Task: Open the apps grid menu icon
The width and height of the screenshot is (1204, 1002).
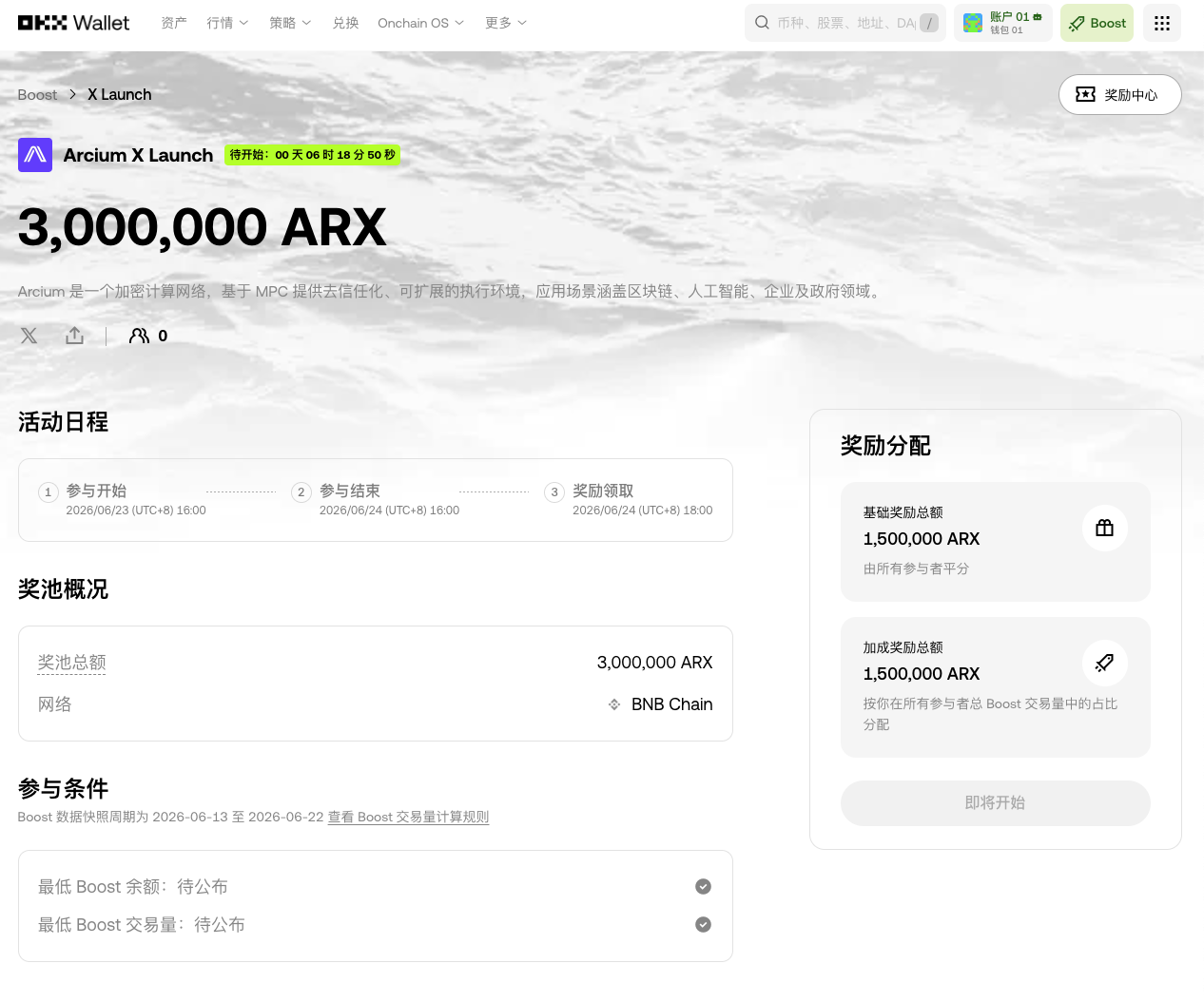Action: 1162,23
